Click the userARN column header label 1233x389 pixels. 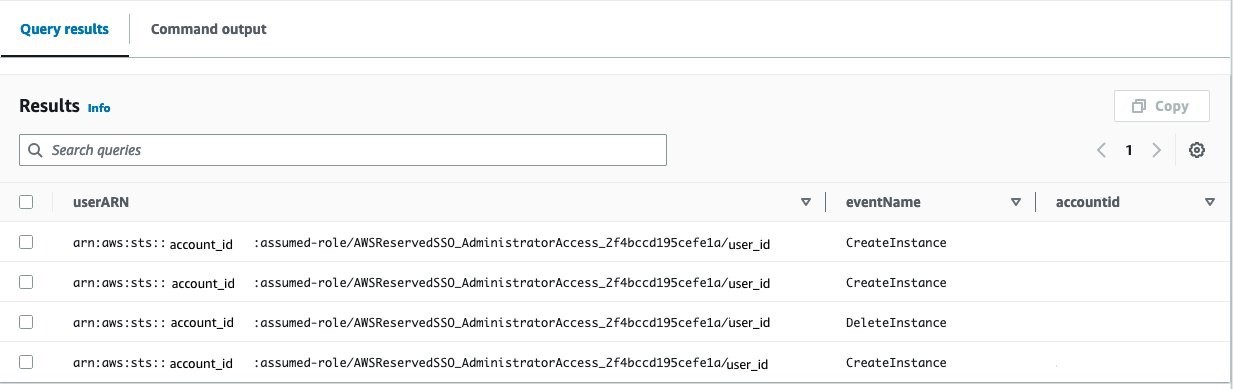coord(101,202)
